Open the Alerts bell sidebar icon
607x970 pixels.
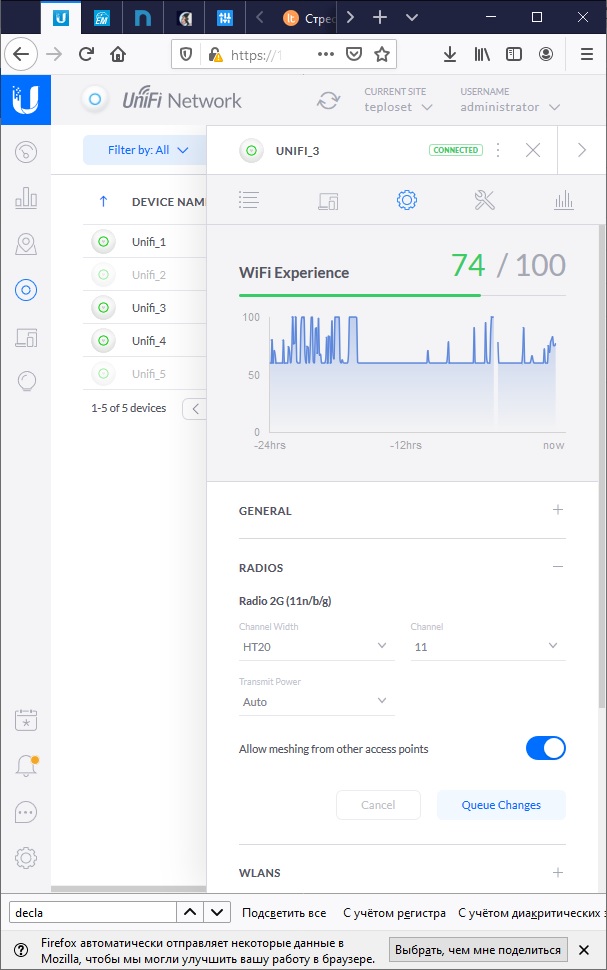coord(26,766)
